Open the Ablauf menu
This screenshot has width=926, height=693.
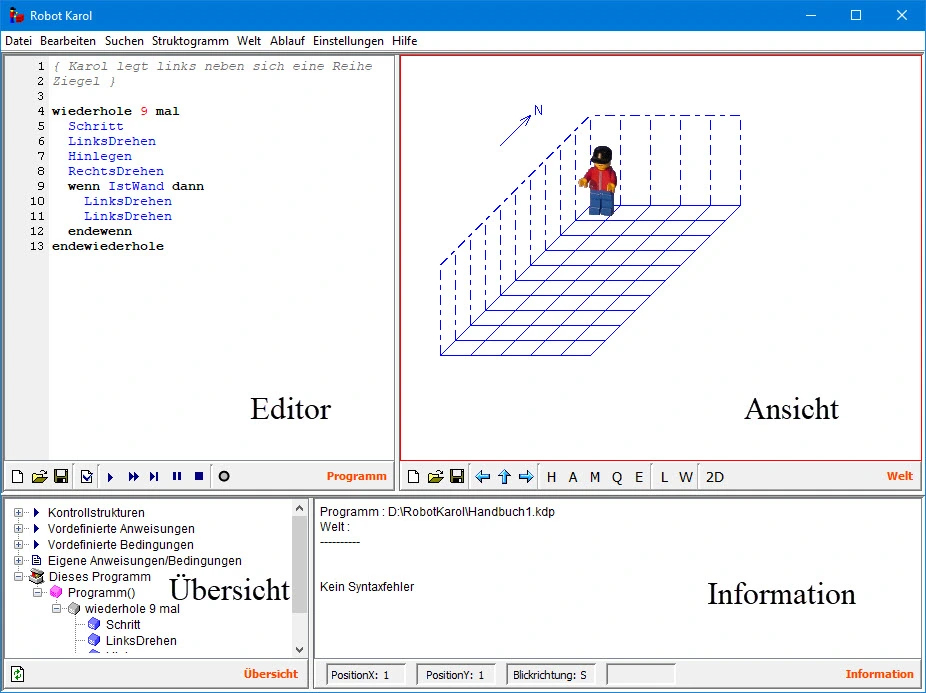[287, 41]
